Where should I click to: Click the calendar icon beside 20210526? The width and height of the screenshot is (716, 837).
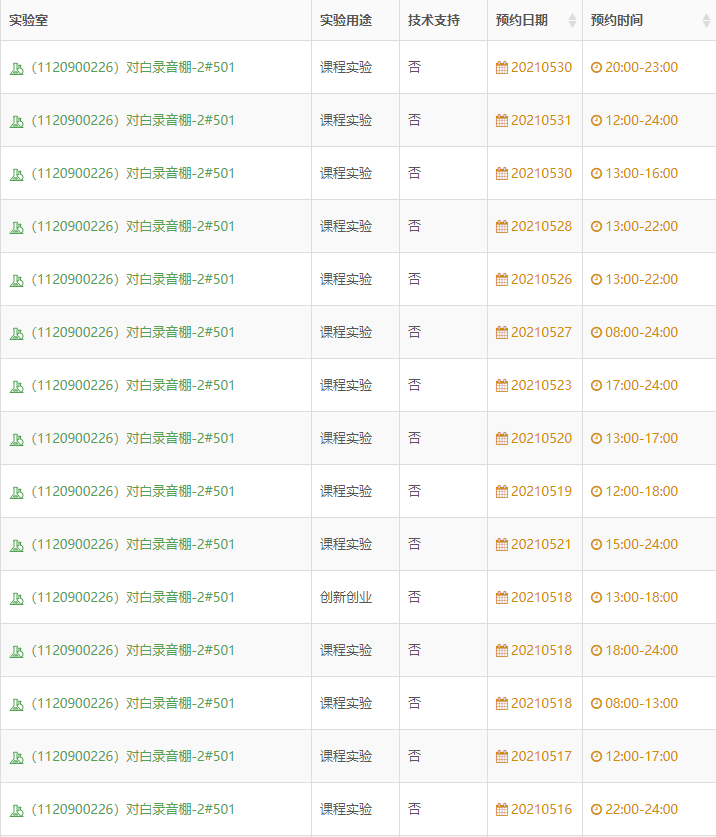[502, 279]
